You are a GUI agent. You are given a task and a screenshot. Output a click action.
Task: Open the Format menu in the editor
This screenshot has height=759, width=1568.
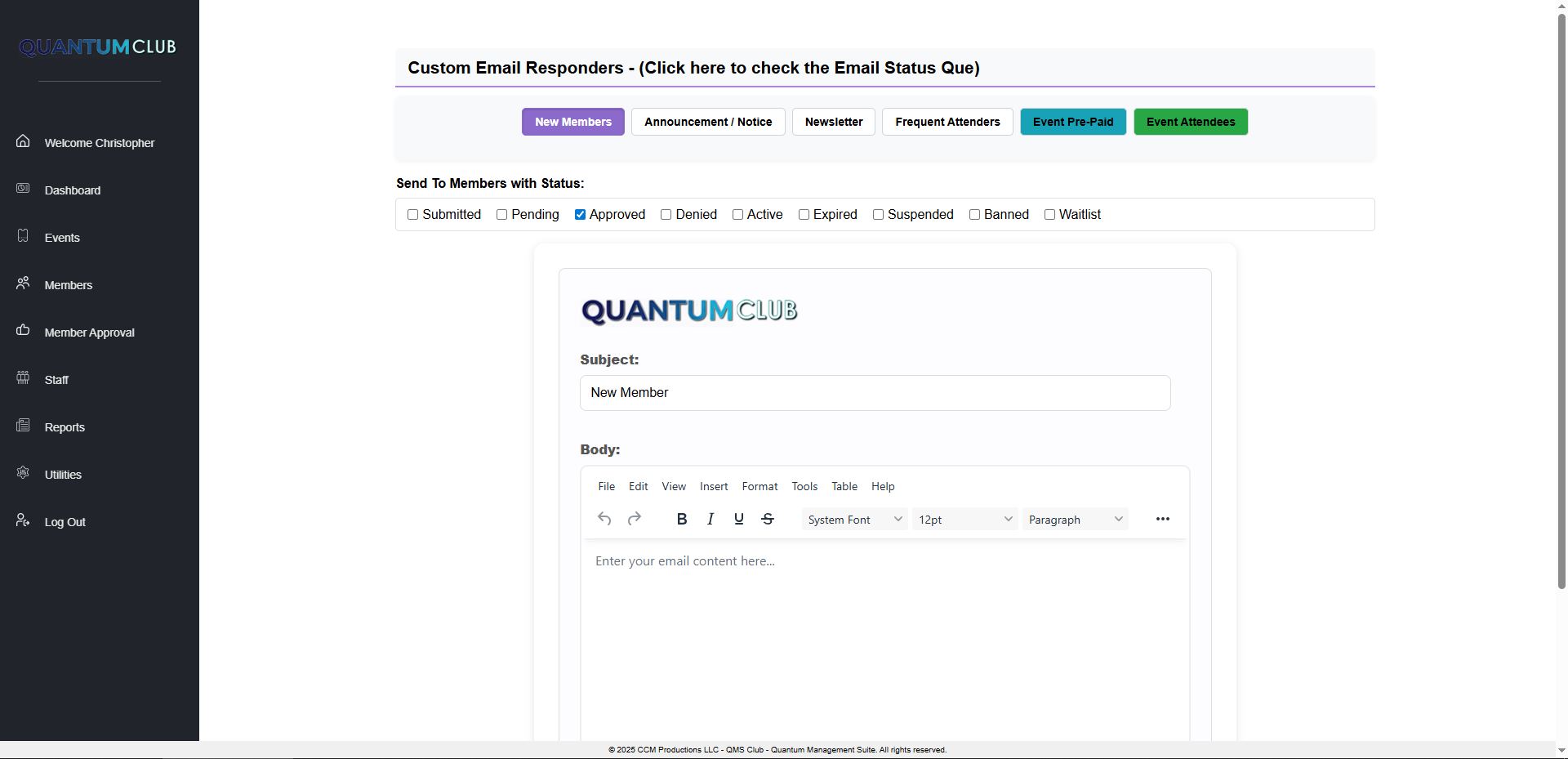pyautogui.click(x=759, y=486)
